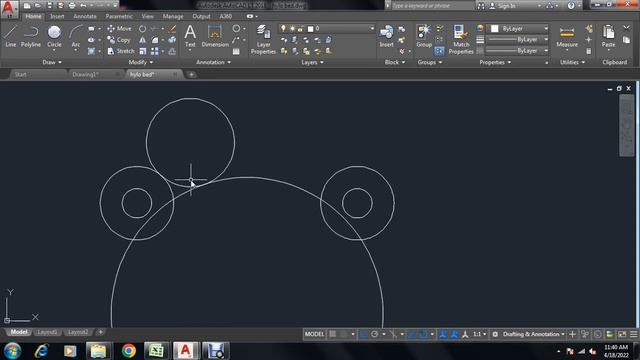Click the Cut icon in Clipboard panel

click(627, 28)
